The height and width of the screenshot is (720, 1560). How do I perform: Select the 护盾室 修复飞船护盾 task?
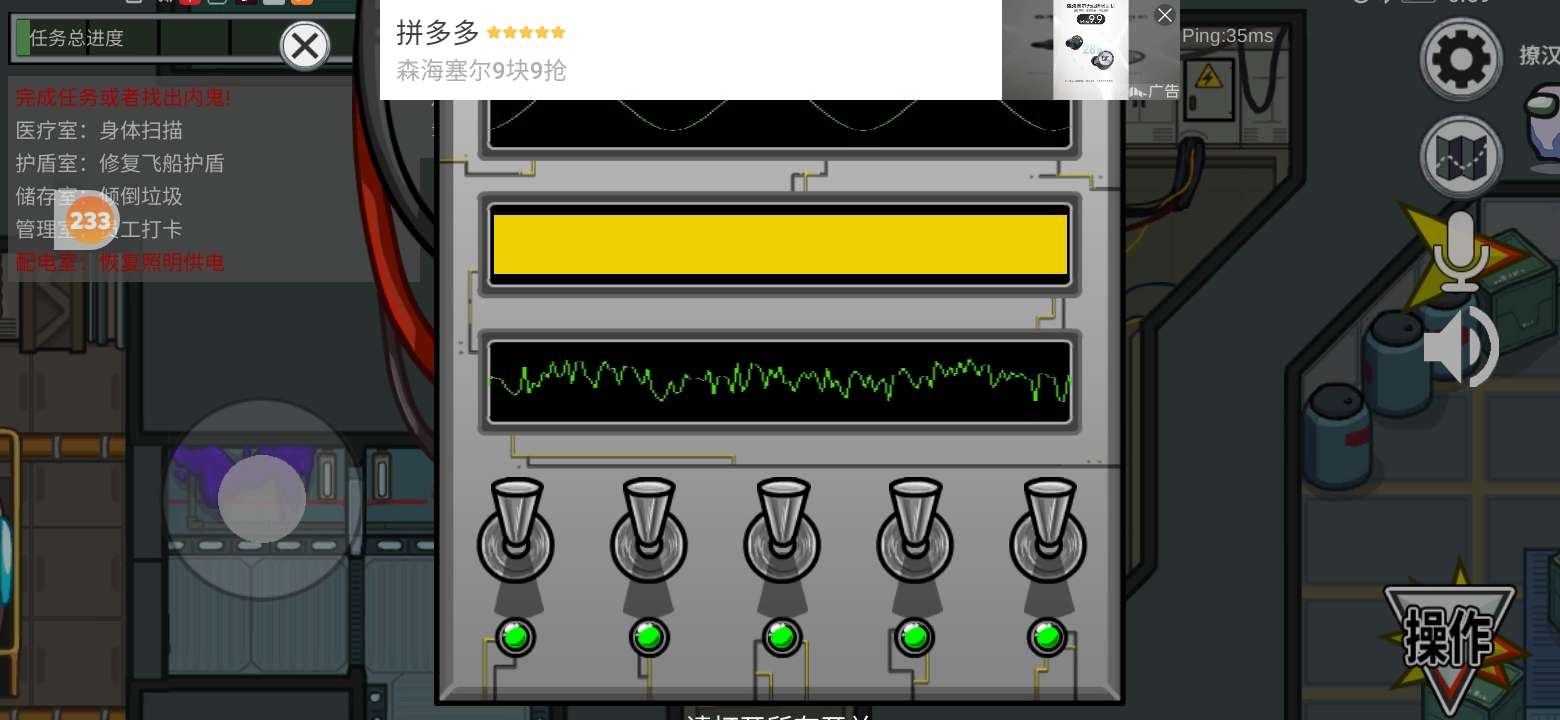tap(120, 164)
